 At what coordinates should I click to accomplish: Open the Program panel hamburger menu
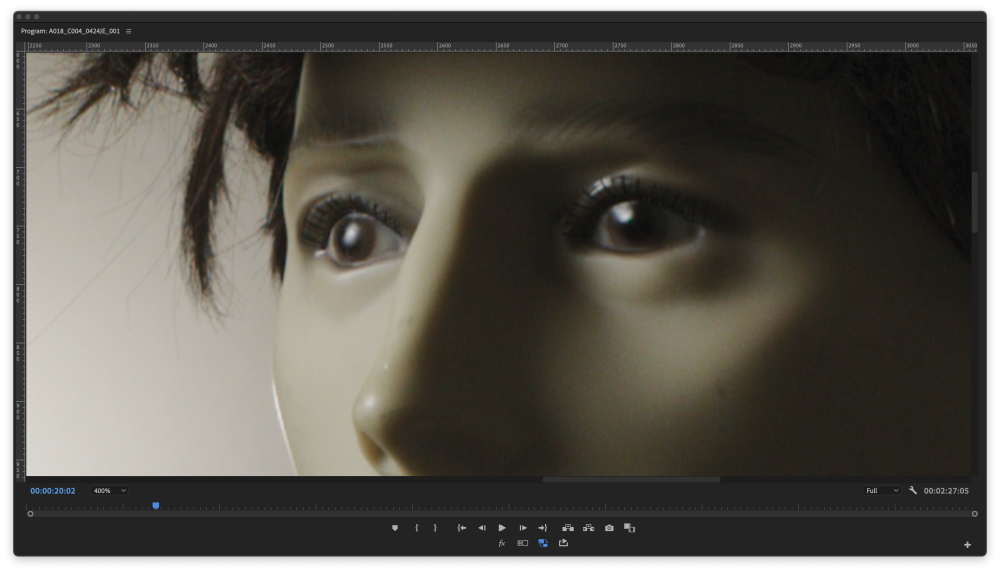[x=129, y=31]
